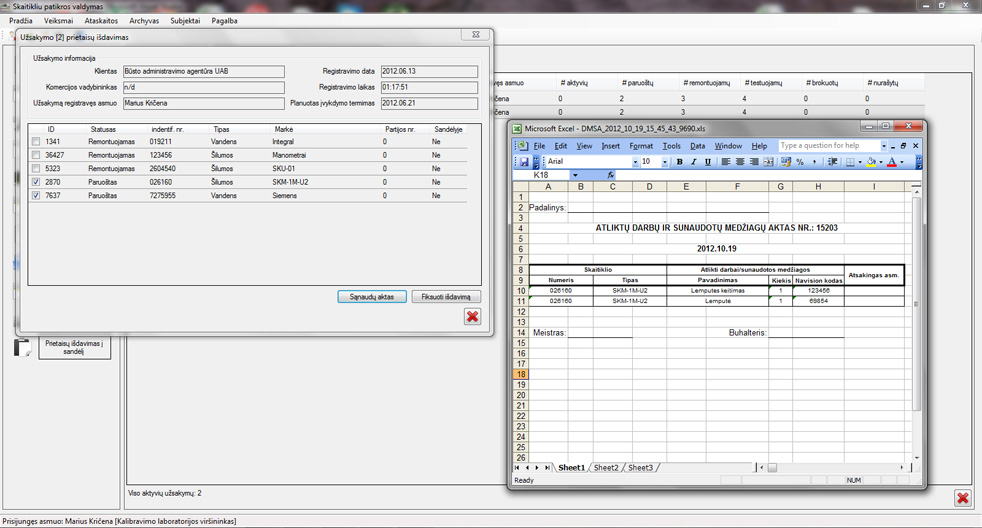Open the Ataskaitos menu
Viewport: 982px width, 528px height.
[101, 20]
